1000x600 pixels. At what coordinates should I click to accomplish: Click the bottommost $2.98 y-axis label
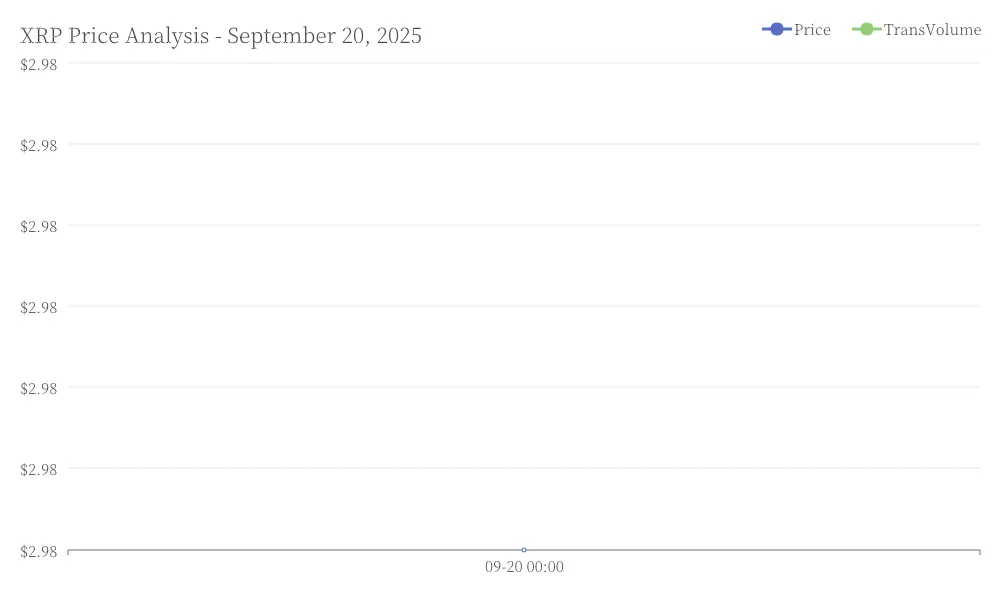point(39,552)
